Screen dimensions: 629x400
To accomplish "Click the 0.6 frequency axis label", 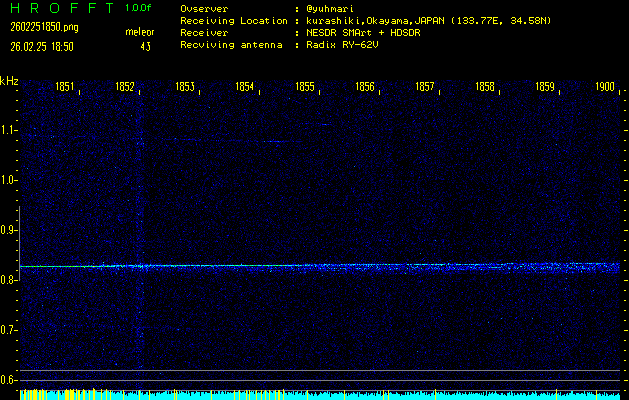I will click(x=8, y=380).
